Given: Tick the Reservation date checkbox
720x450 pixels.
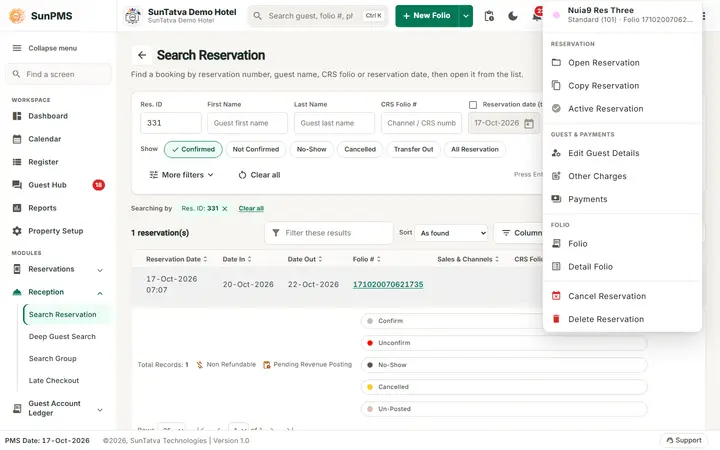Looking at the screenshot, I should coord(473,105).
